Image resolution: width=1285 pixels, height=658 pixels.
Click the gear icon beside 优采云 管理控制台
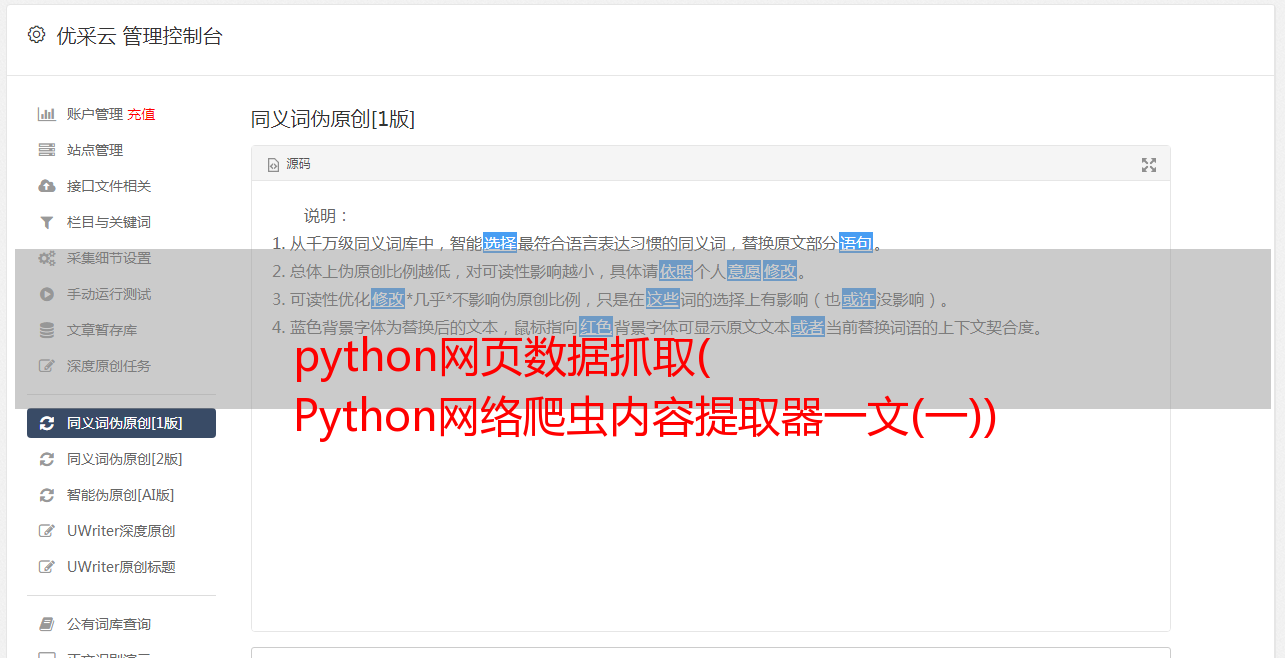pos(36,35)
